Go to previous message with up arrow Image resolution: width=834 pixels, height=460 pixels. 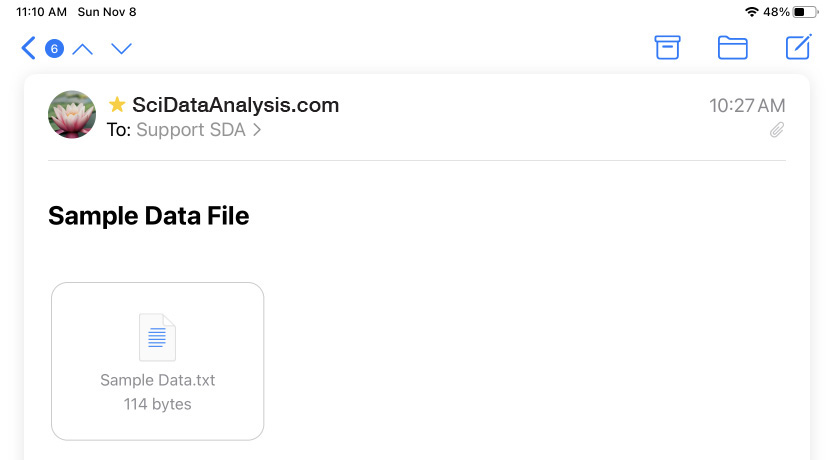point(82,49)
